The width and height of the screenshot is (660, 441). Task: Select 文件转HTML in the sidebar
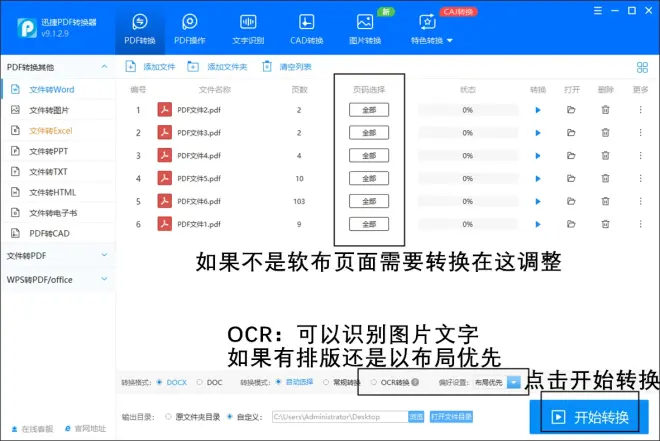point(58,192)
